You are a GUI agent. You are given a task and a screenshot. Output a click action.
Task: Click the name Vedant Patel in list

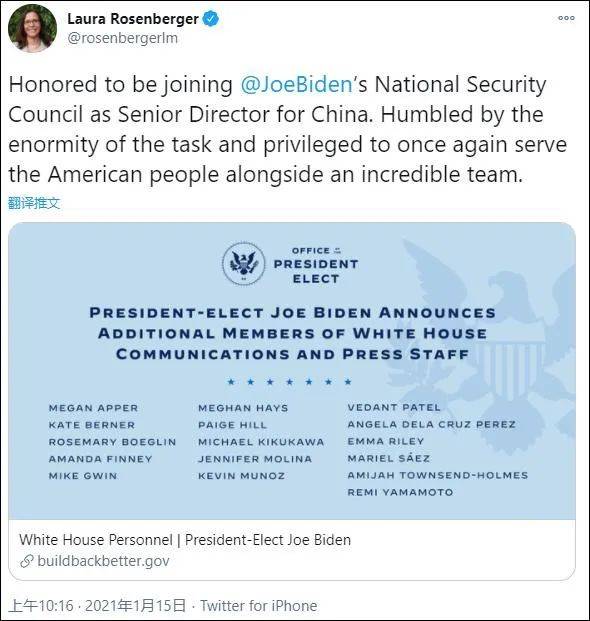tap(394, 408)
